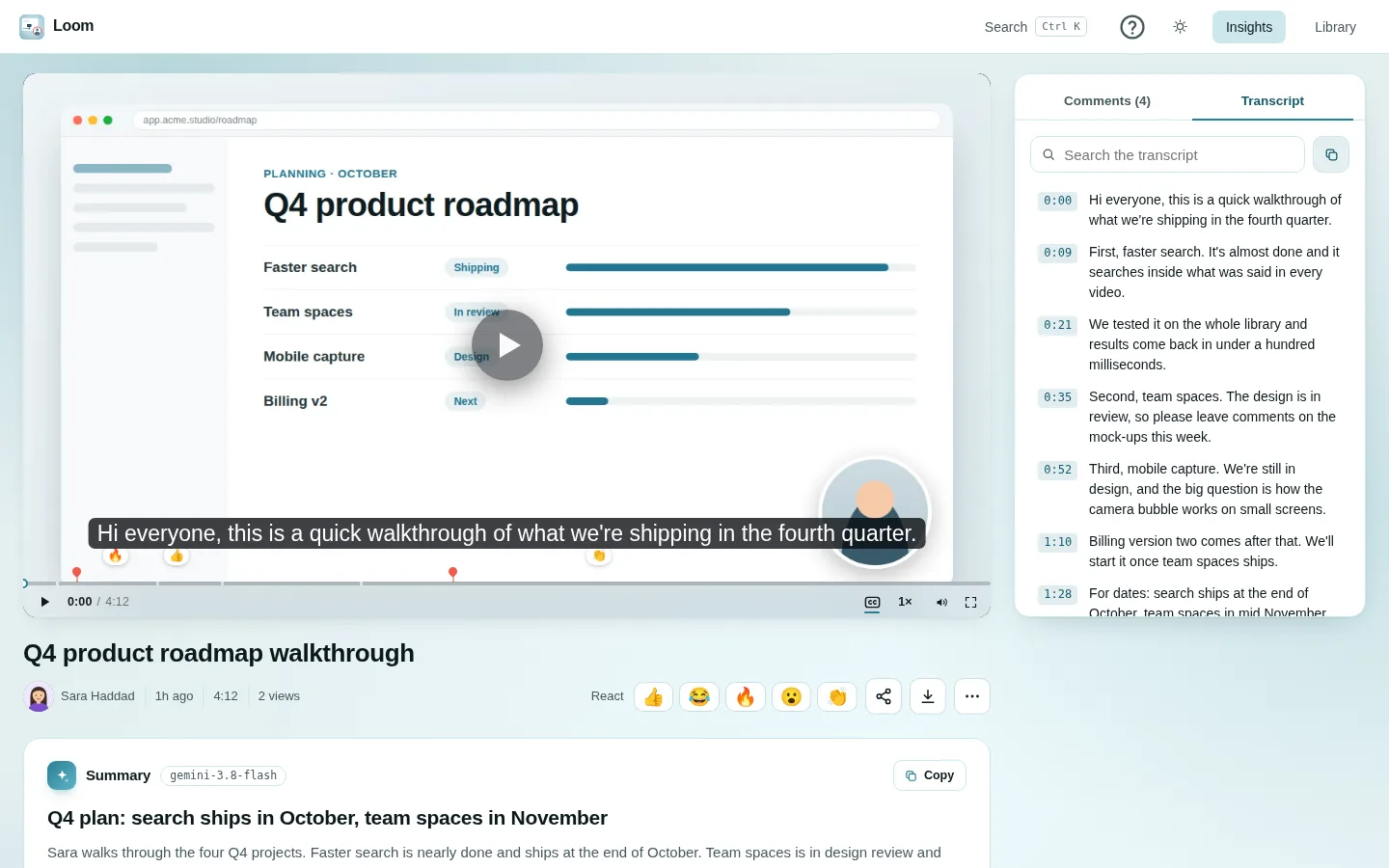
Task: Toggle closed captions with the CC icon
Action: (872, 602)
